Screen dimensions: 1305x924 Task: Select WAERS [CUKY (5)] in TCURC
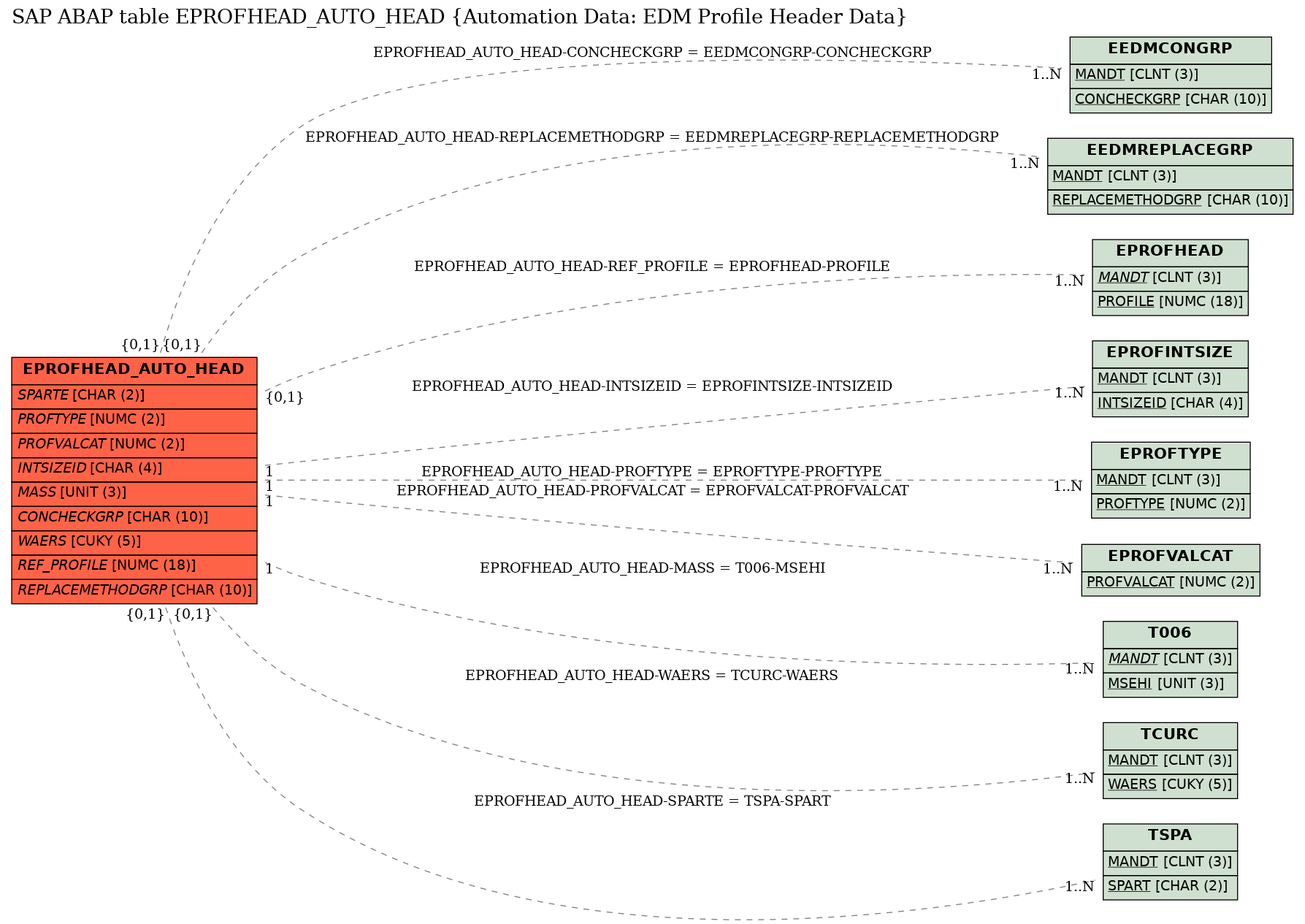(x=1170, y=785)
